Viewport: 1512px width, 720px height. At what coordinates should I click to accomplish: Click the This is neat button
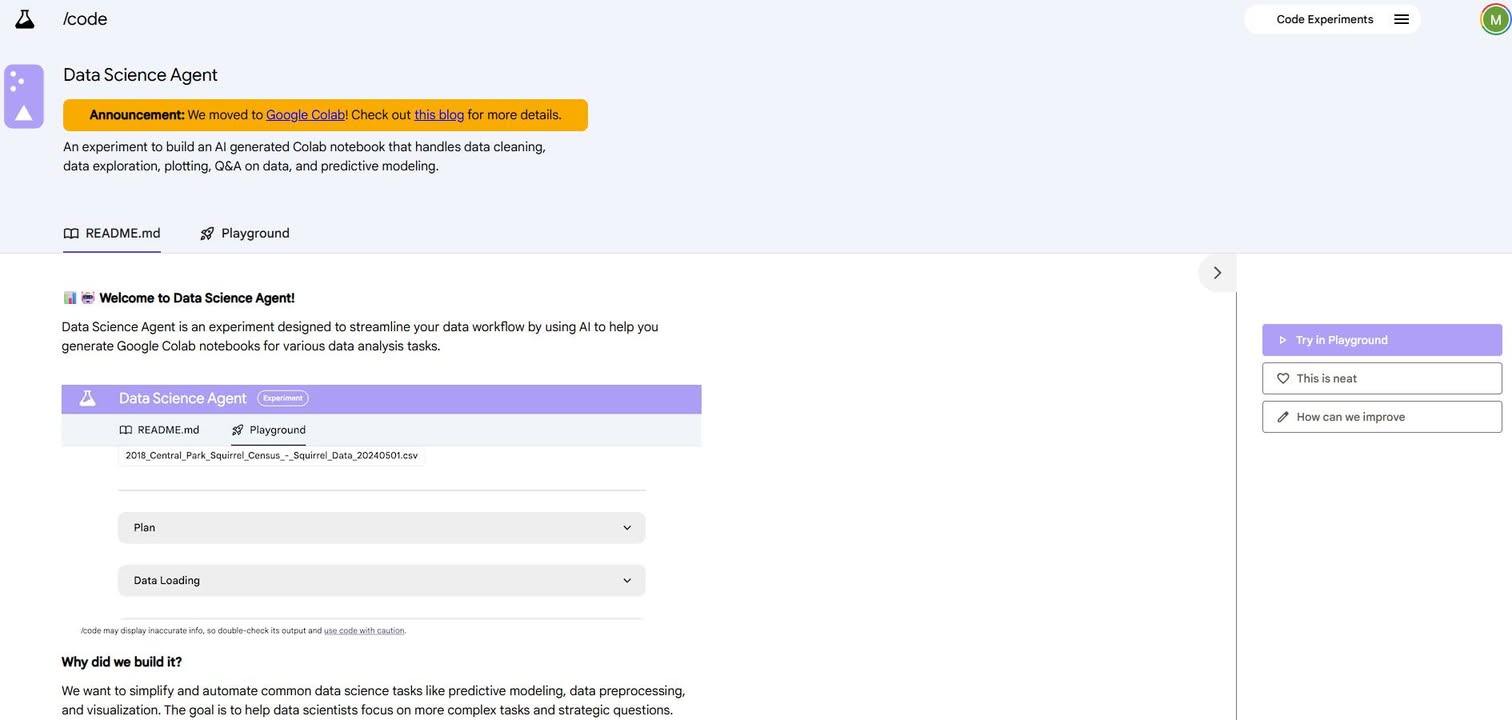pyautogui.click(x=1382, y=378)
